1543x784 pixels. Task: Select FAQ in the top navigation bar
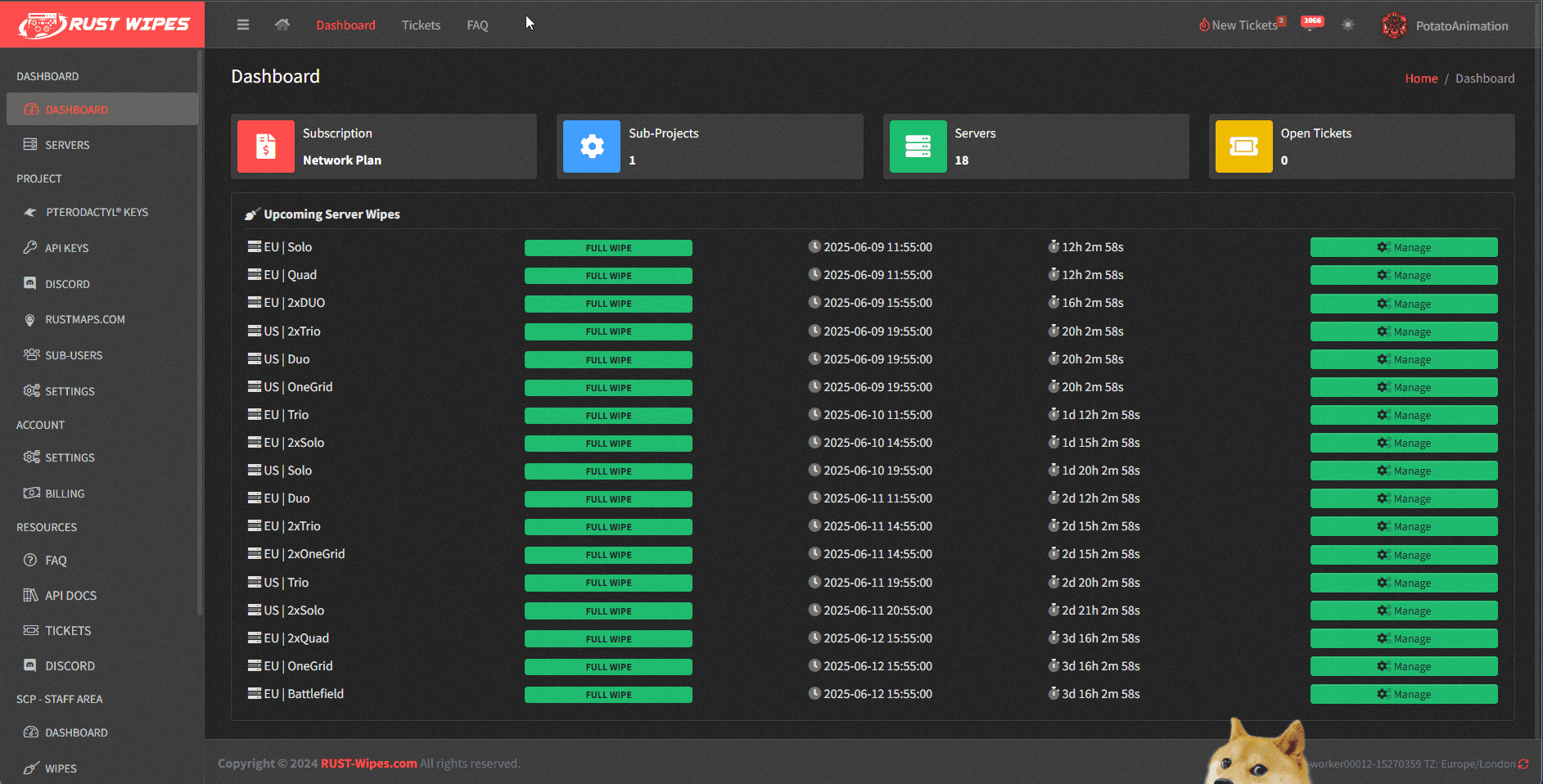pyautogui.click(x=477, y=25)
